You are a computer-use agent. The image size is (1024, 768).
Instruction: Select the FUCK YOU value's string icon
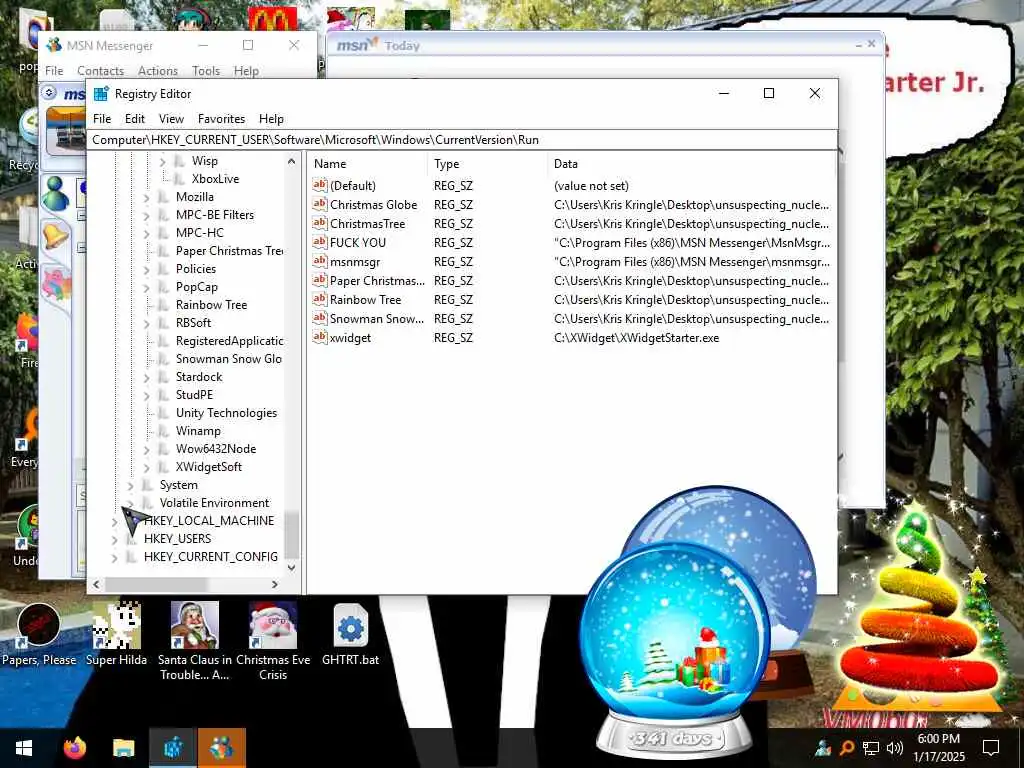(x=319, y=242)
